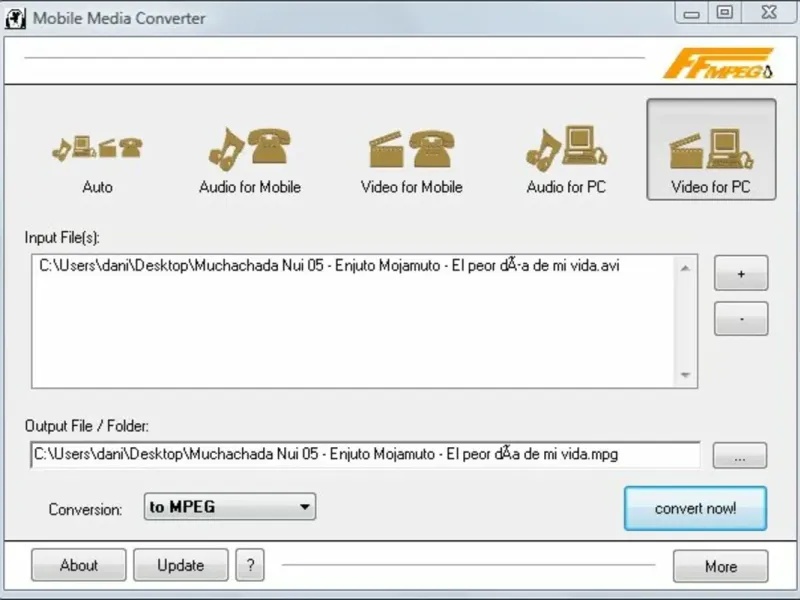Switch to Audio for PC mode

[x=566, y=161]
